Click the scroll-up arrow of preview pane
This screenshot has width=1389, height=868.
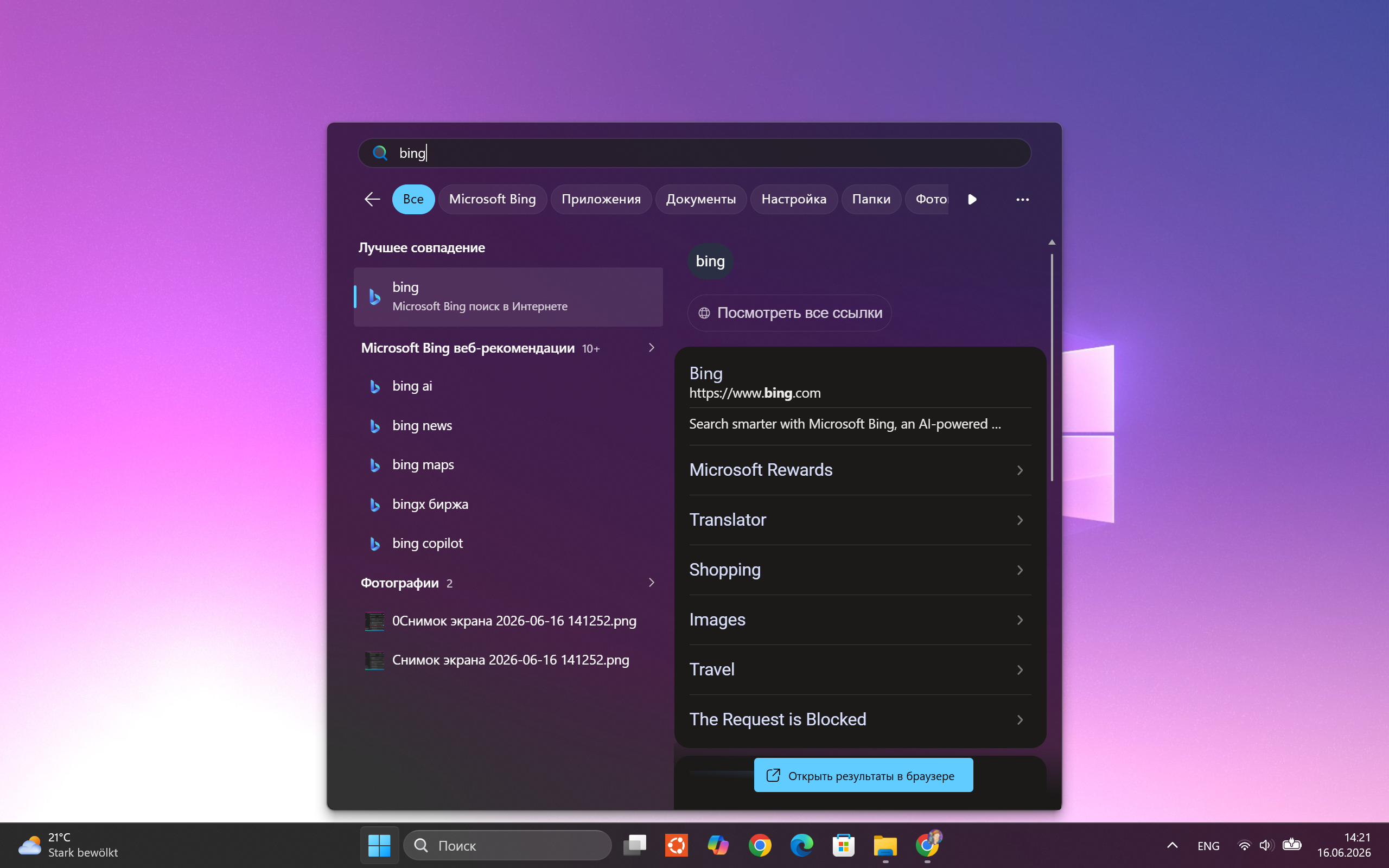coord(1052,242)
